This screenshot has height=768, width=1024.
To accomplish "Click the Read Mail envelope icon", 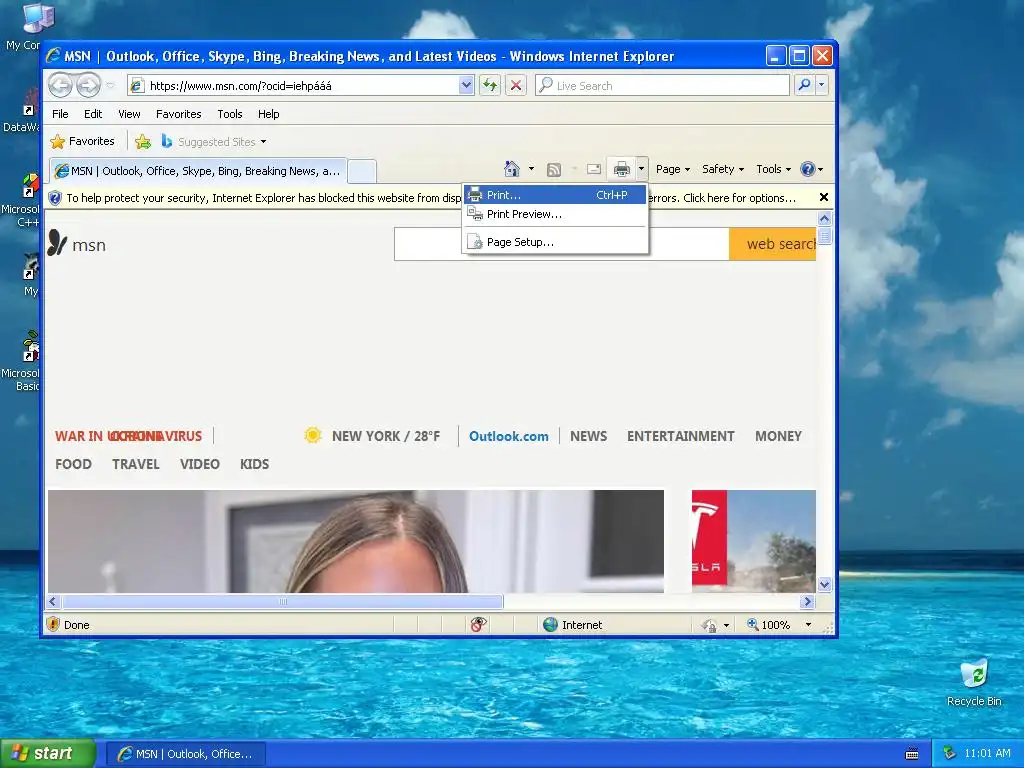I will (594, 169).
